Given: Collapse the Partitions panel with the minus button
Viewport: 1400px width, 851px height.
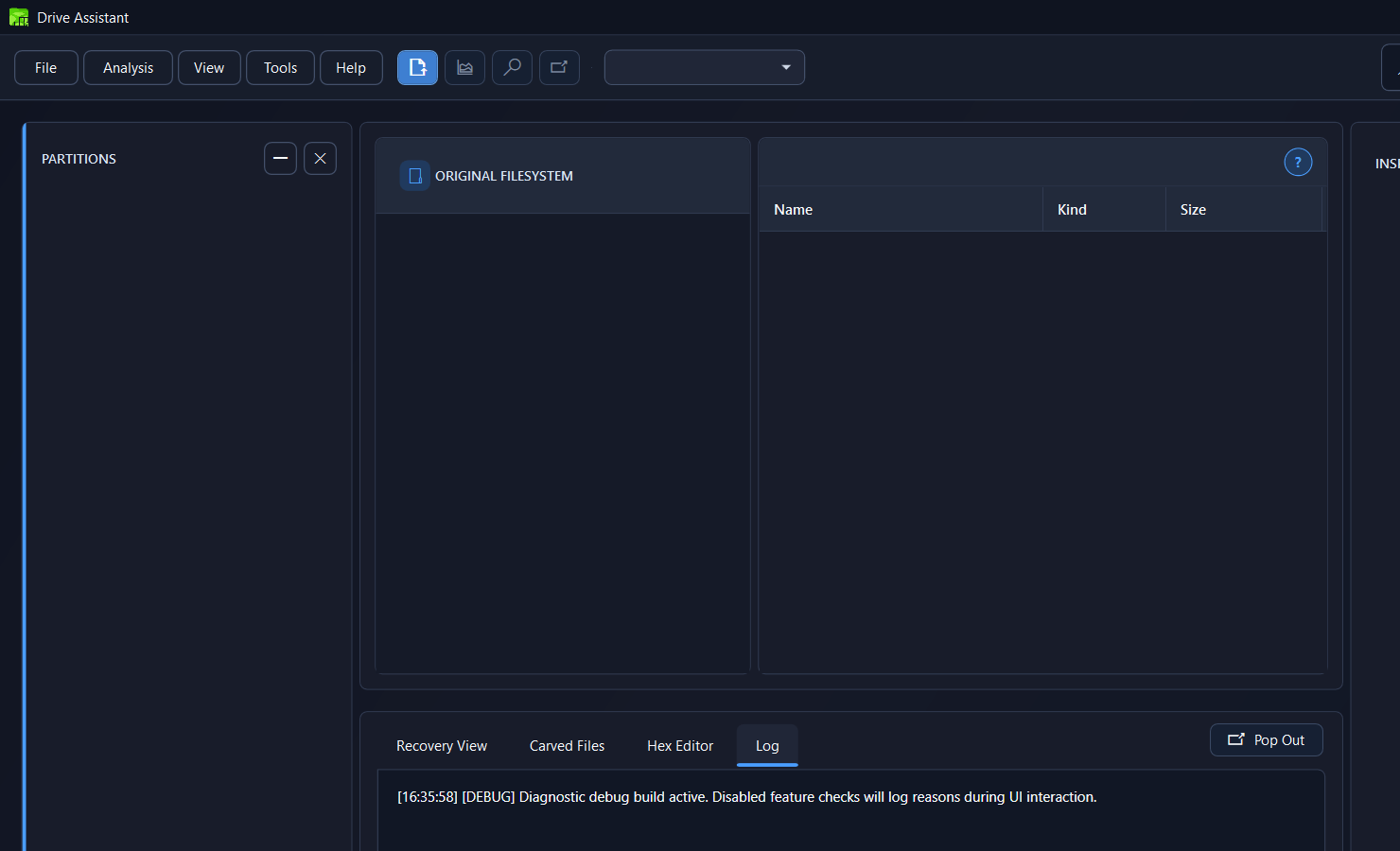Looking at the screenshot, I should pyautogui.click(x=280, y=159).
